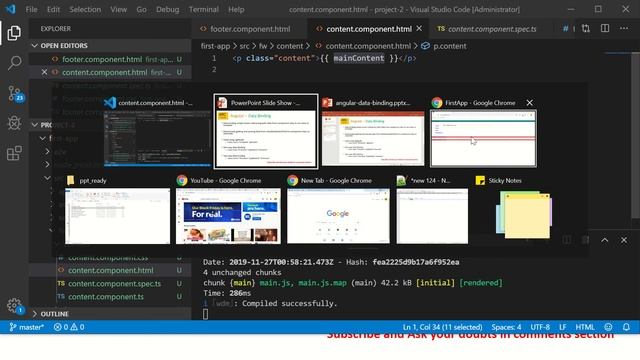
Task: Click the Open Changes compare icon
Action: pyautogui.click(x=586, y=29)
